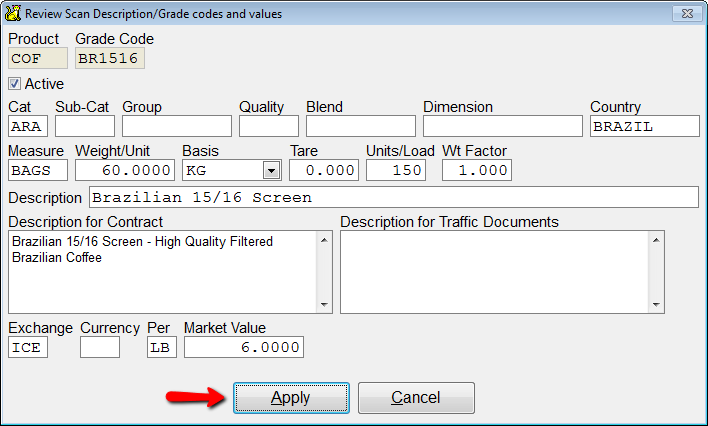708x426 pixels.
Task: Click the Weight/Unit field 60.0000
Action: [x=125, y=170]
